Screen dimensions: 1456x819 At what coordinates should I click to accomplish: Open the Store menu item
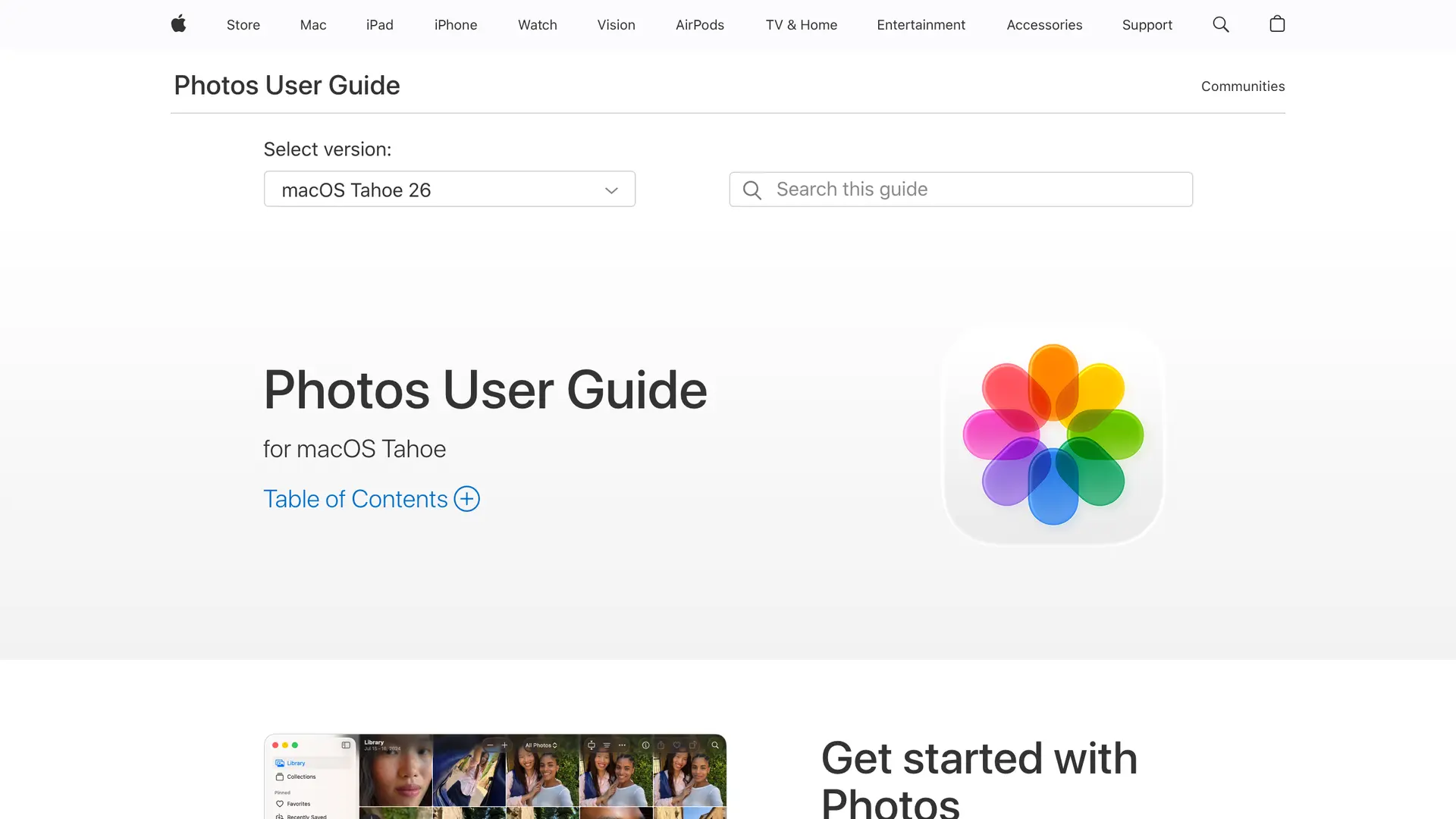tap(243, 25)
